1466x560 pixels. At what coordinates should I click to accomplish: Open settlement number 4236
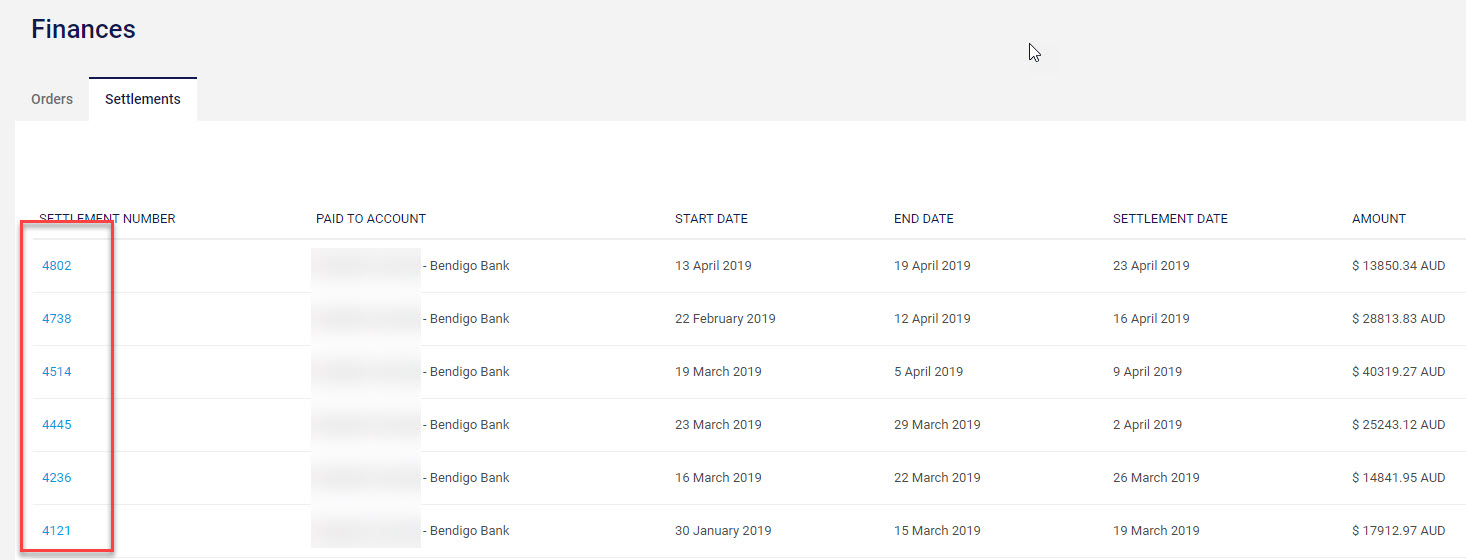point(57,478)
